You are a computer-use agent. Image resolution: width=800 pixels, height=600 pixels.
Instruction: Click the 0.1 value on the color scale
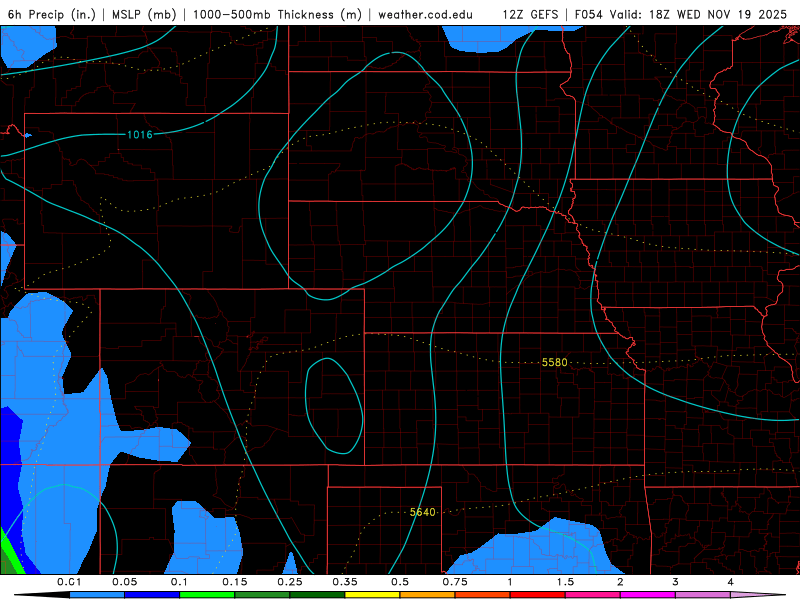[x=180, y=582]
